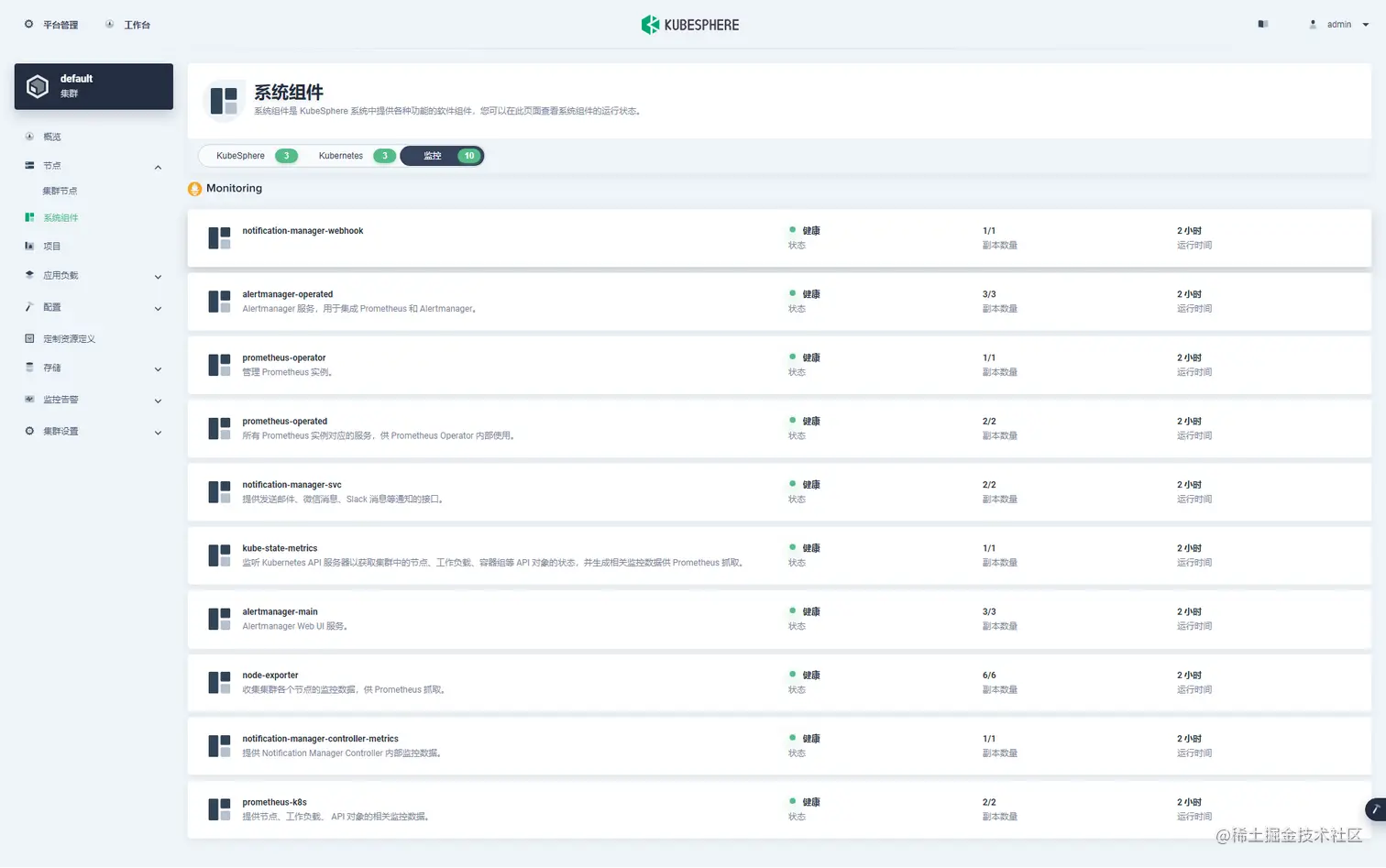Click the KubeSphere logo in the header
The width and height of the screenshot is (1386, 868).
coord(690,25)
